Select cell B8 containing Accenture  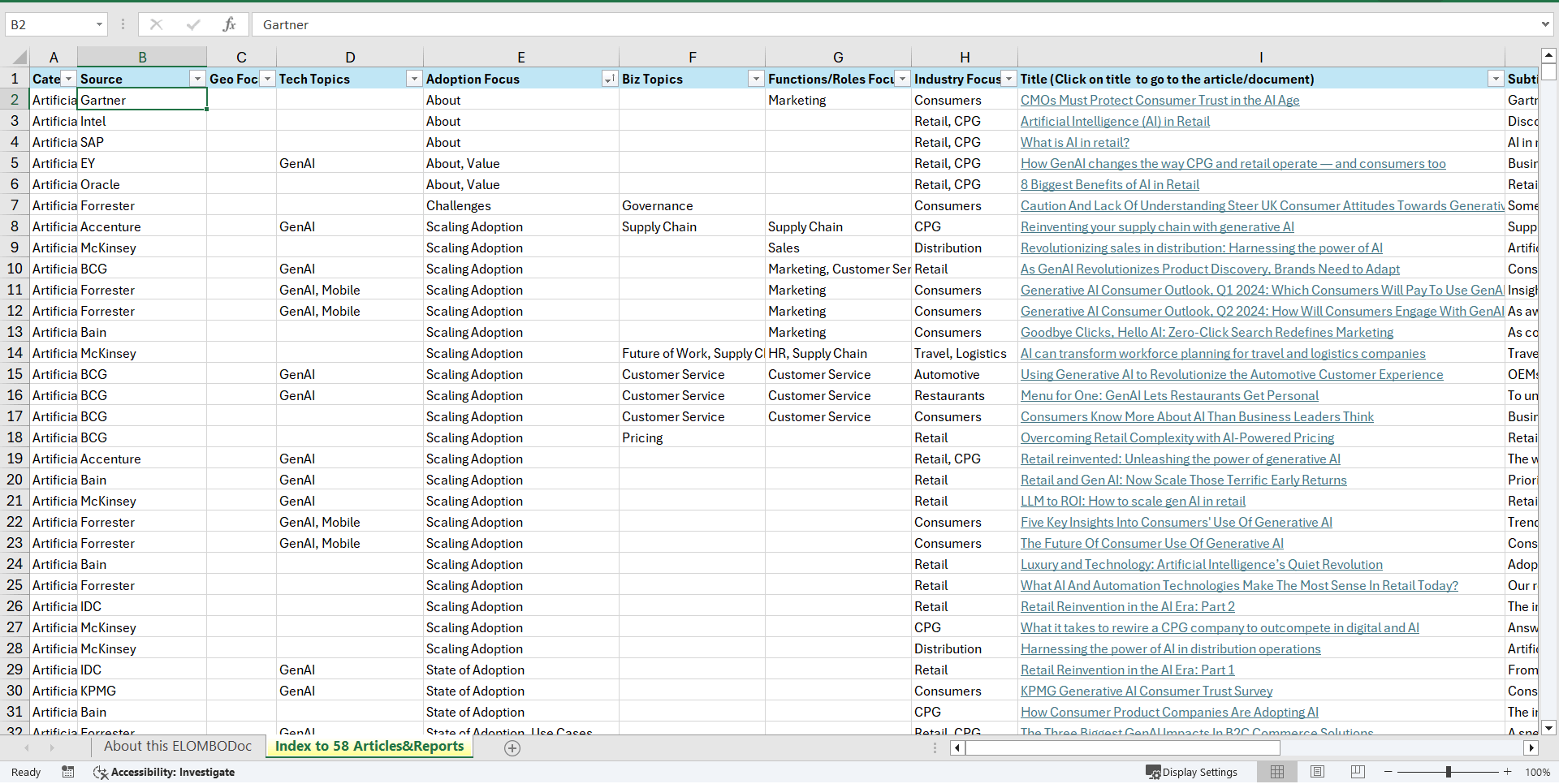pos(142,226)
